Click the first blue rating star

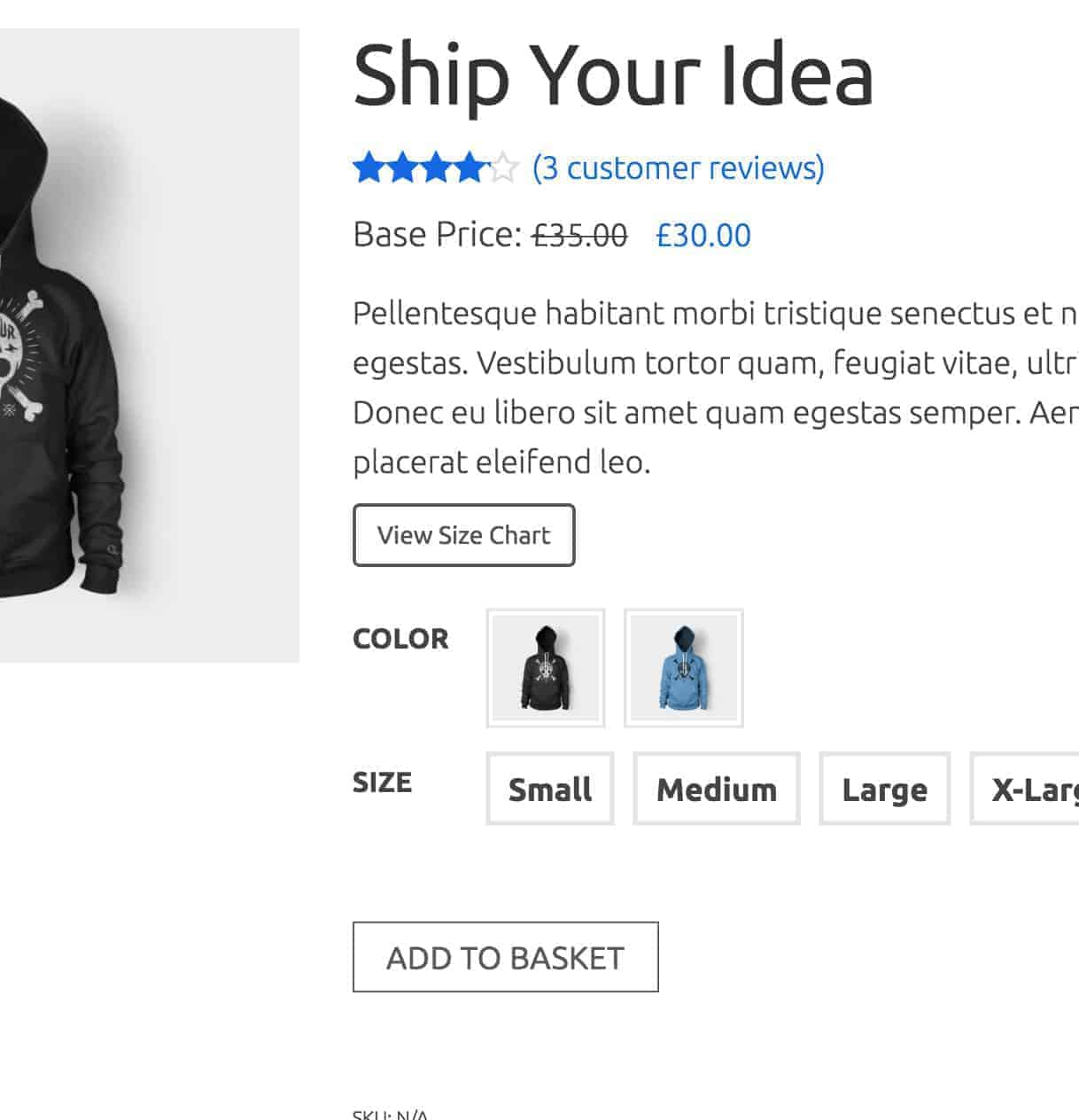pos(369,168)
